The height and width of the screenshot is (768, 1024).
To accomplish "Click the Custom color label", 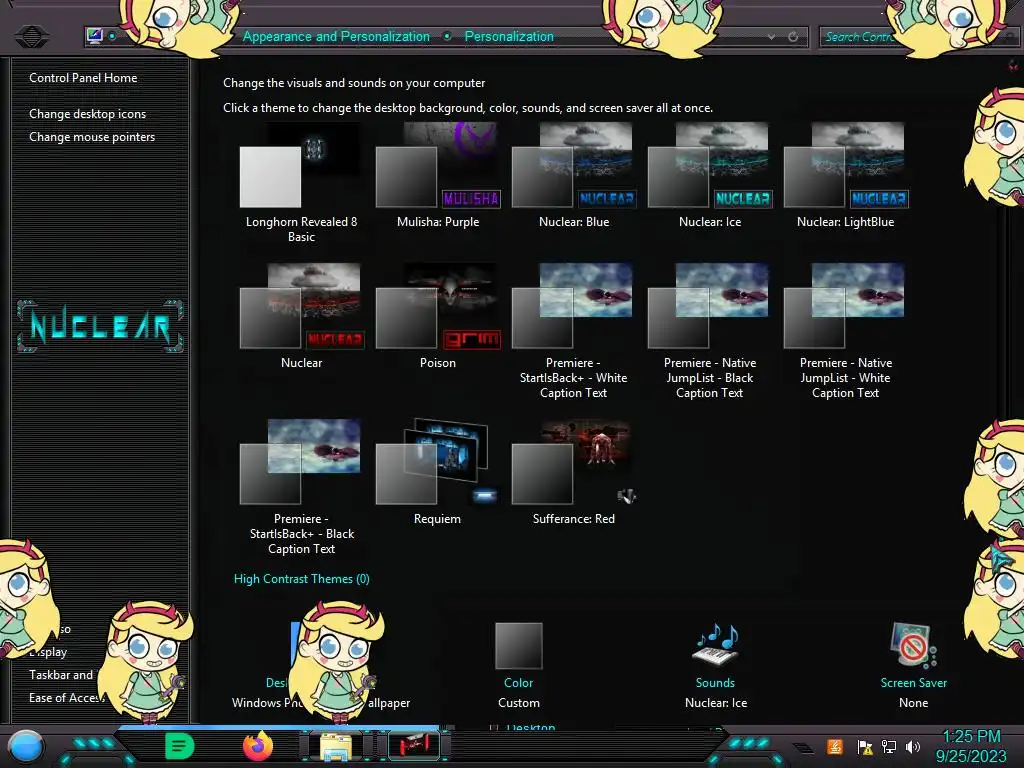I will tap(519, 703).
